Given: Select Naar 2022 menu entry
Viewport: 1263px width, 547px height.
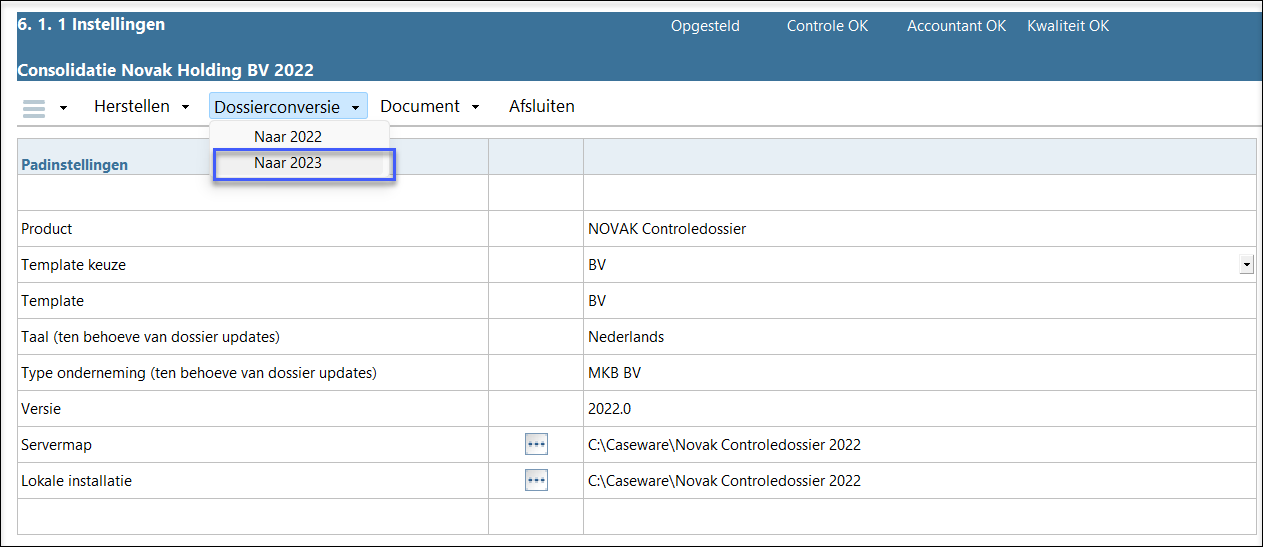Looking at the screenshot, I should coord(288,137).
